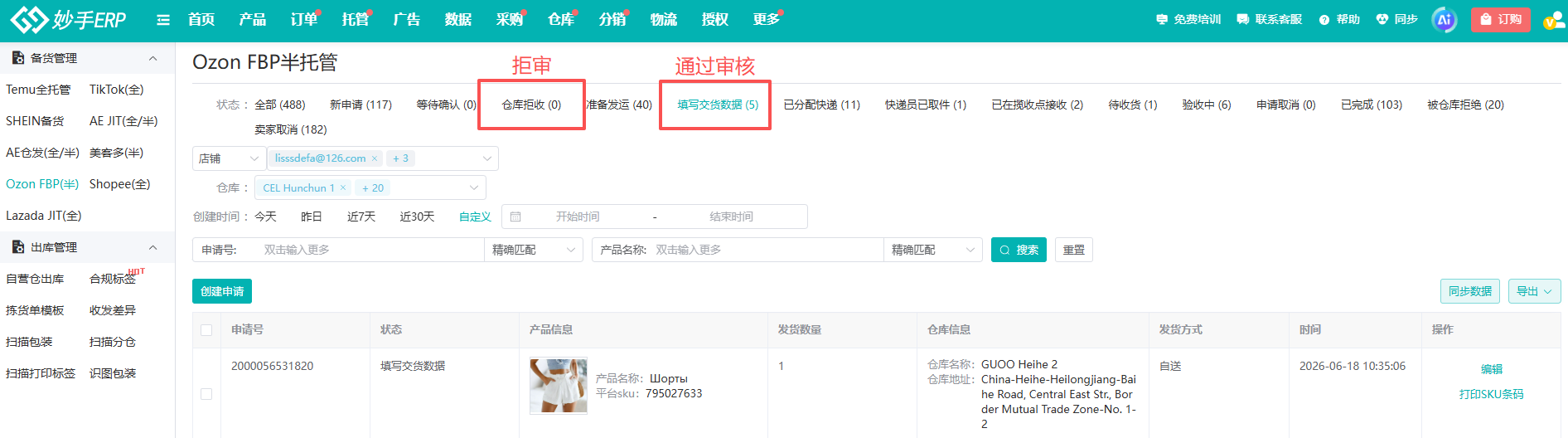
Task: Open Lazada JIT(全) in sidebar
Action: click(x=44, y=216)
